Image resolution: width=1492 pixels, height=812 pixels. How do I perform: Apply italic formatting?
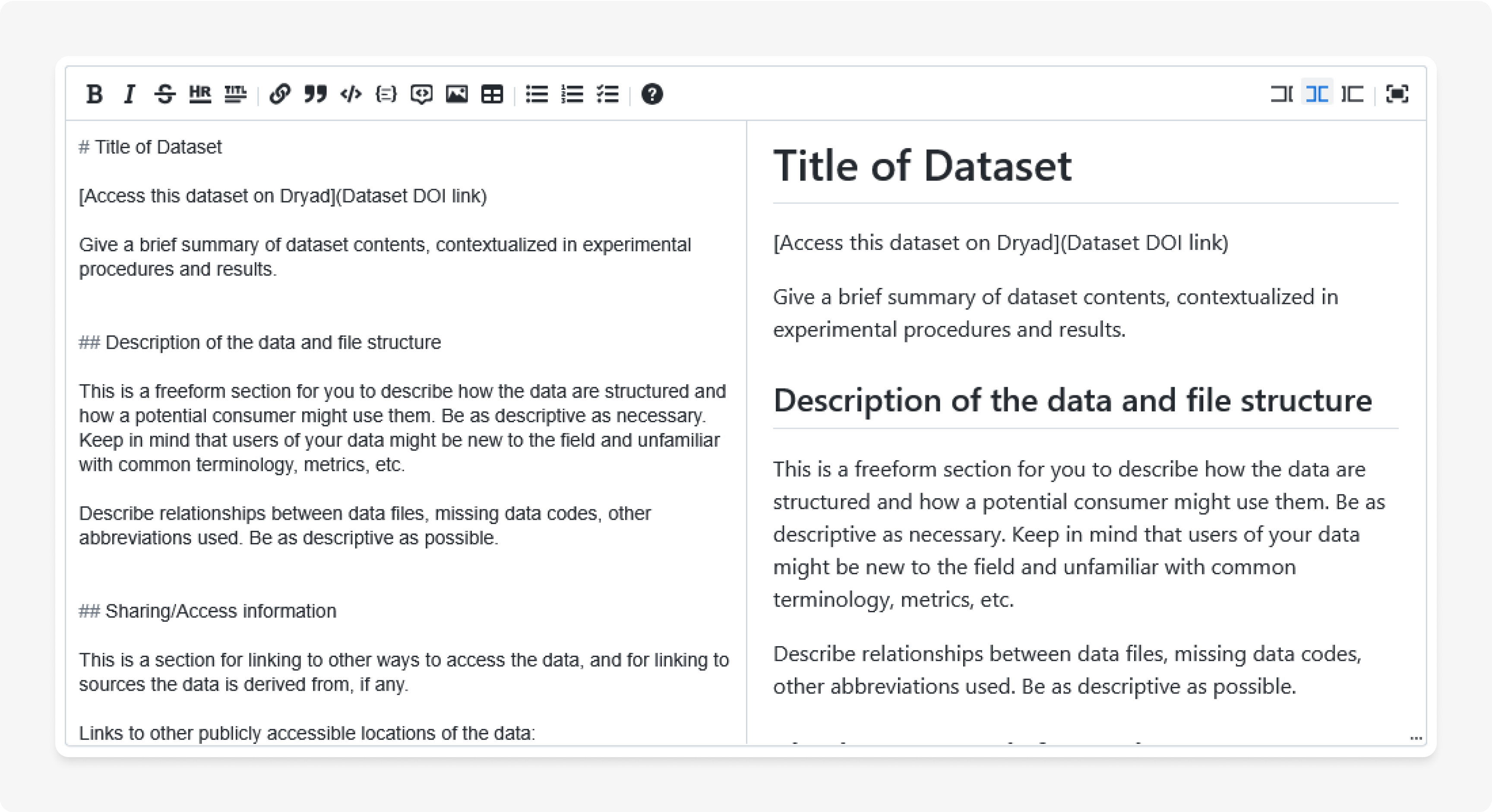point(130,94)
